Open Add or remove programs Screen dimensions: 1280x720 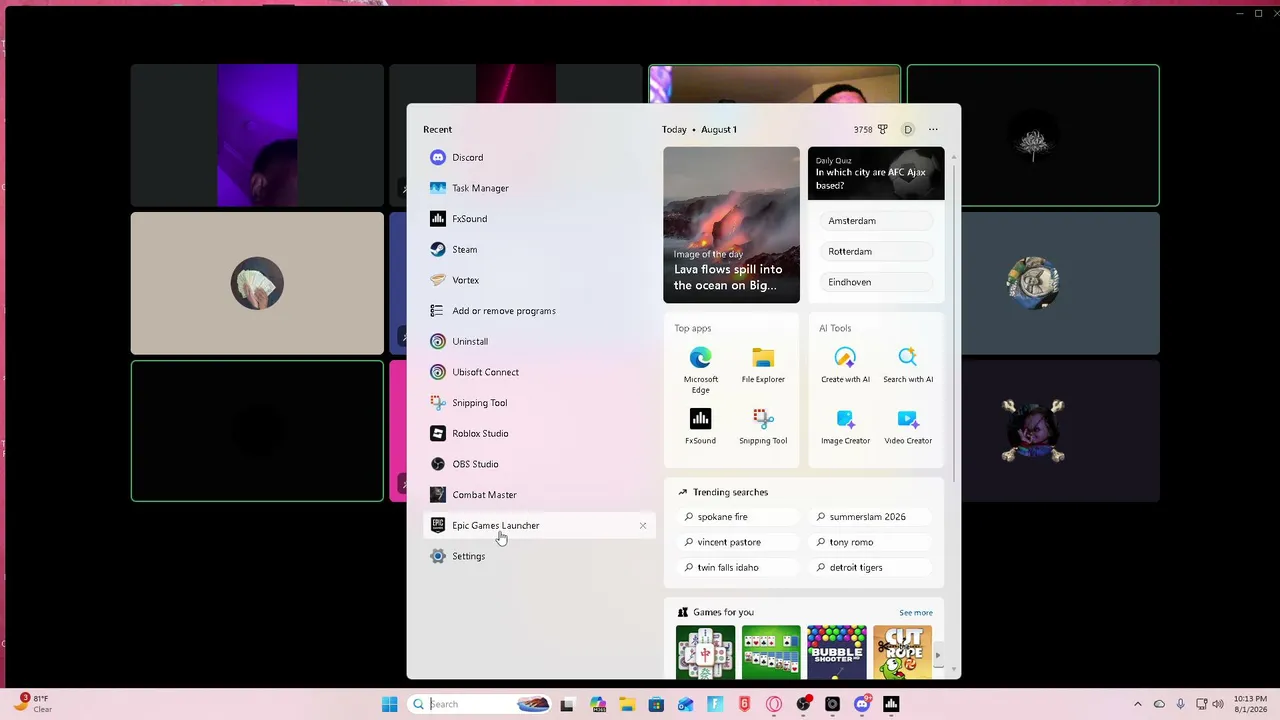pyautogui.click(x=539, y=311)
